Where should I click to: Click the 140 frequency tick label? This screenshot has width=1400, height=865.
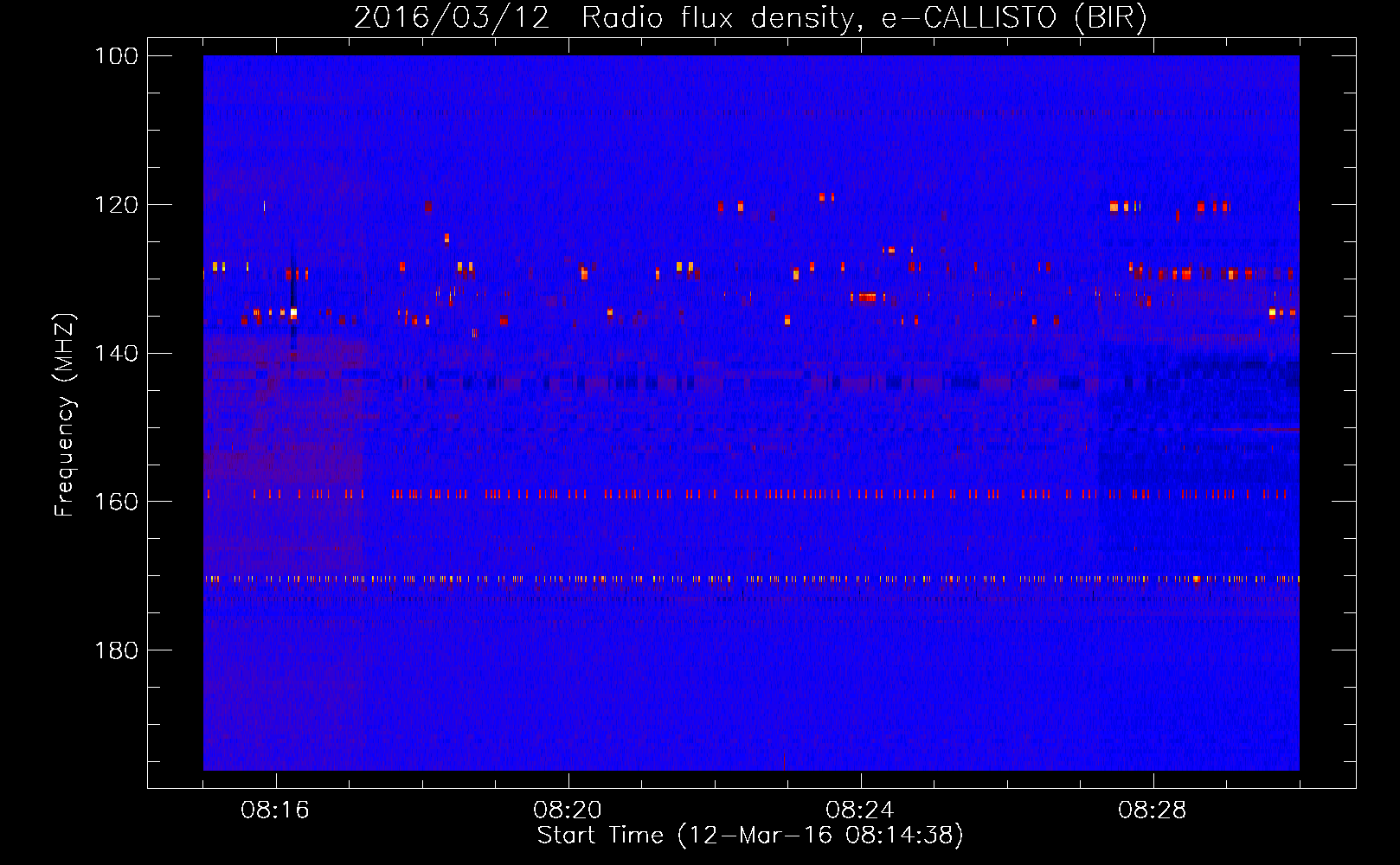[116, 354]
